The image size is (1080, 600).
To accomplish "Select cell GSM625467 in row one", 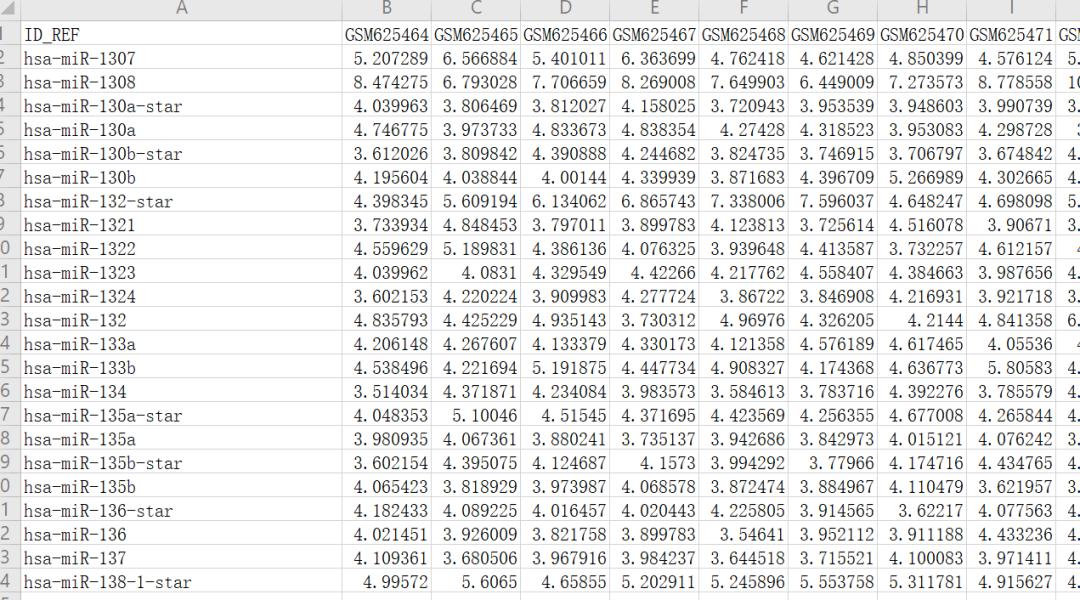I will point(654,34).
